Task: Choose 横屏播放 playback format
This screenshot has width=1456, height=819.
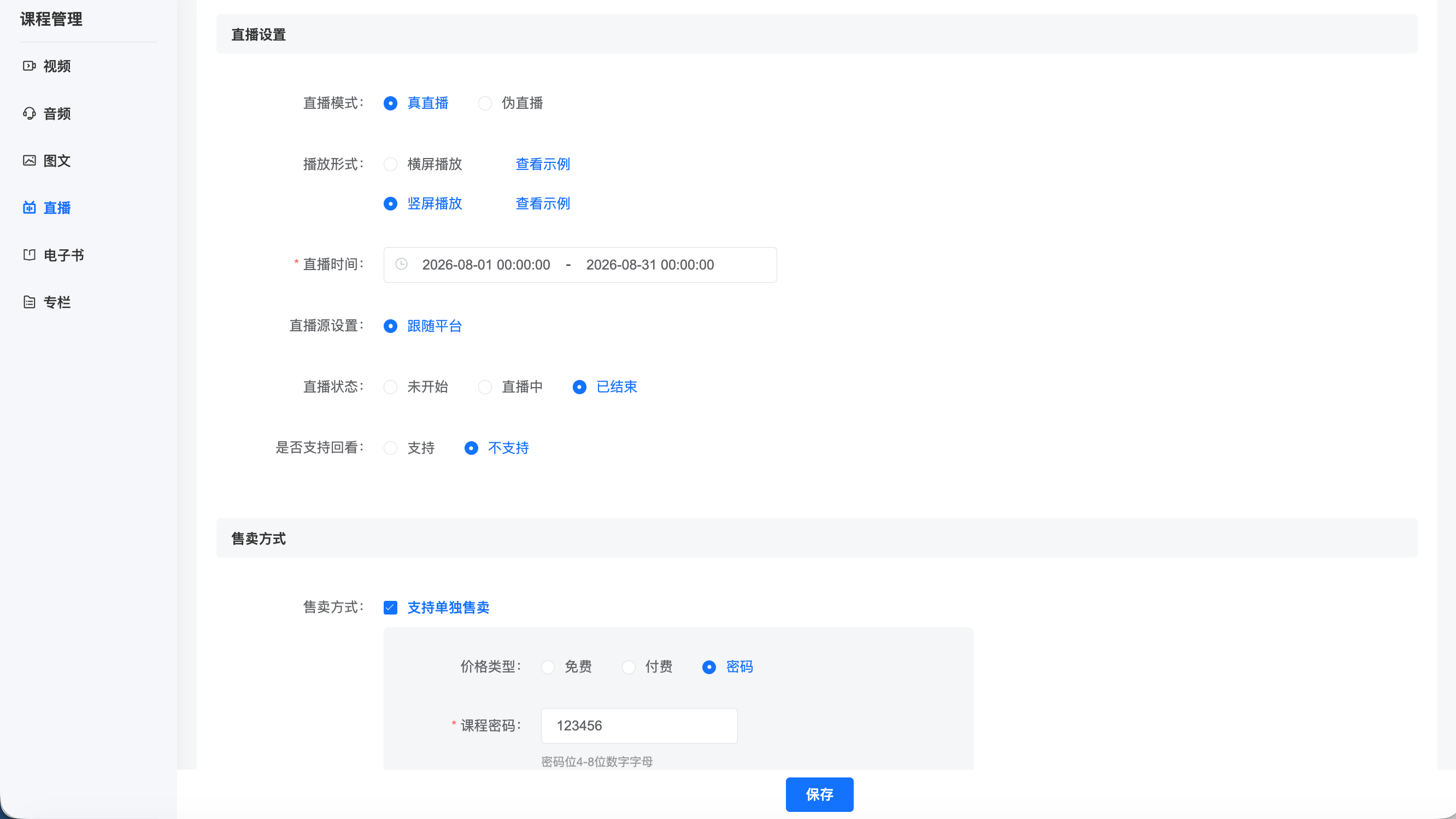Action: 423,164
